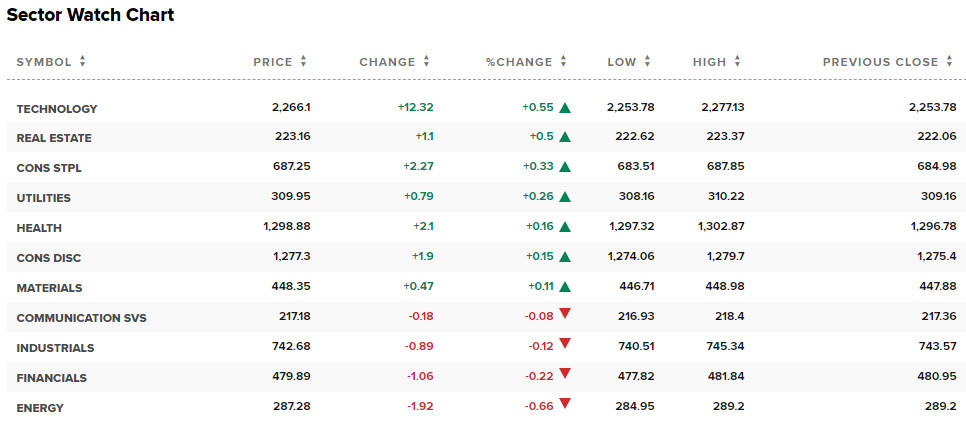Viewport: 966px width, 424px height.
Task: Click the PREVIOUS CLOSE header label
Action: (880, 62)
